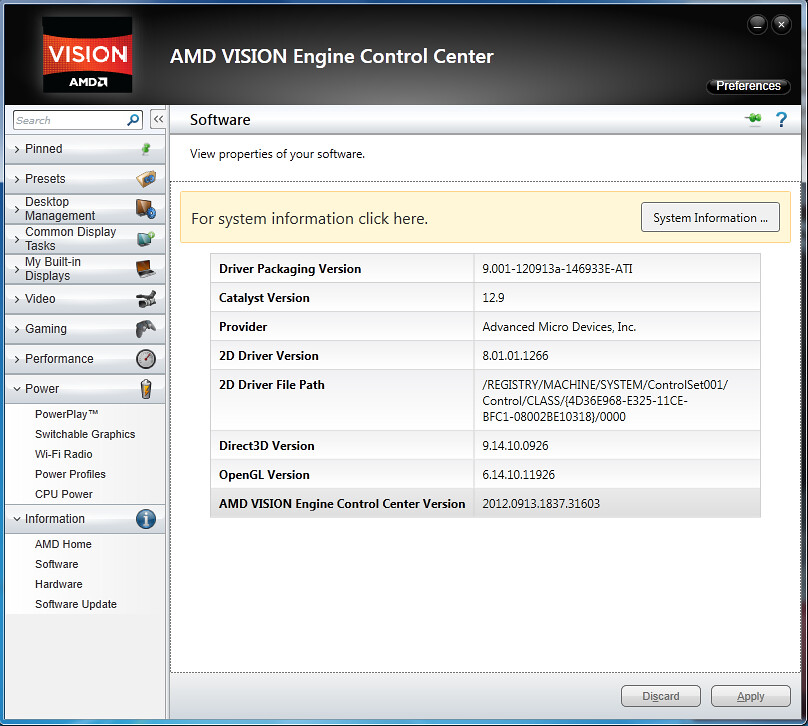Click the Discard button
808x726 pixels.
click(x=661, y=697)
